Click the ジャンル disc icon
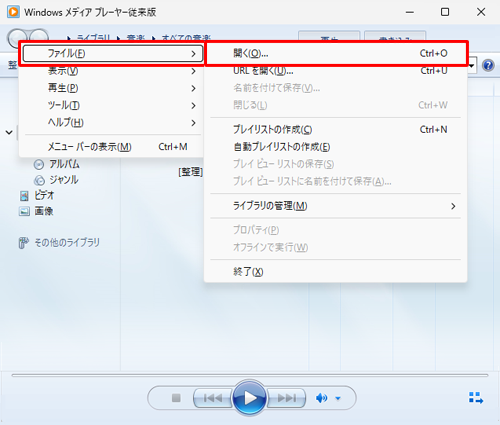The image size is (500, 425). (x=39, y=180)
